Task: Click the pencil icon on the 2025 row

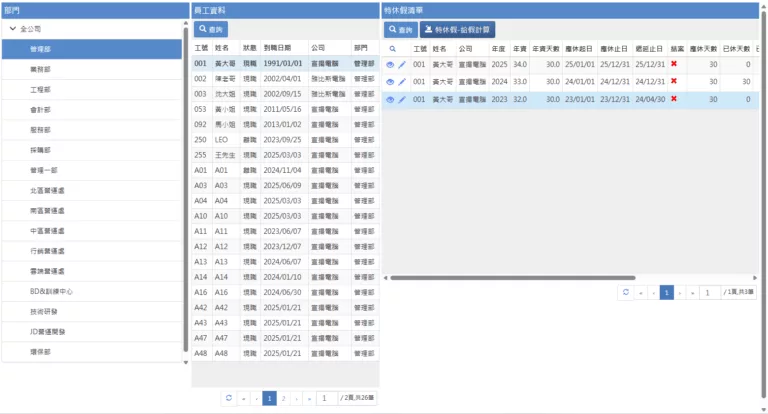Action: coord(402,64)
